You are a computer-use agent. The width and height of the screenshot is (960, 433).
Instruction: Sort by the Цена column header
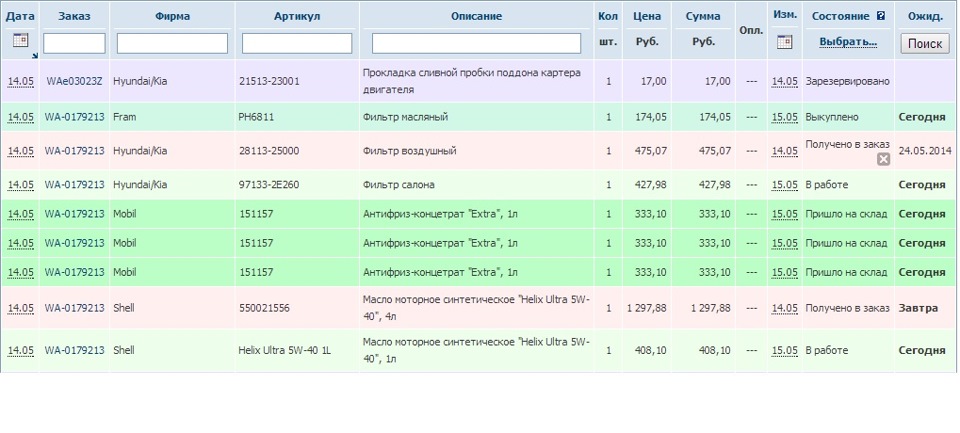(646, 16)
